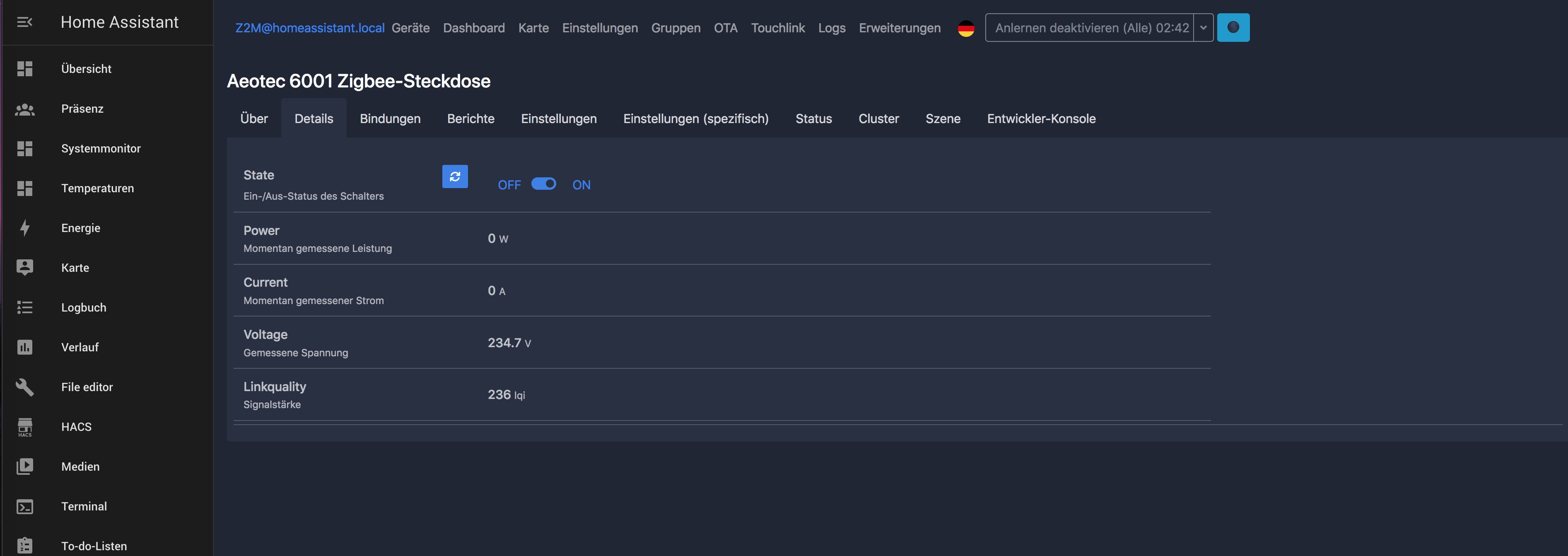Switch to the Entwickler-Konsole tab
The image size is (1568, 556).
[x=1041, y=119]
